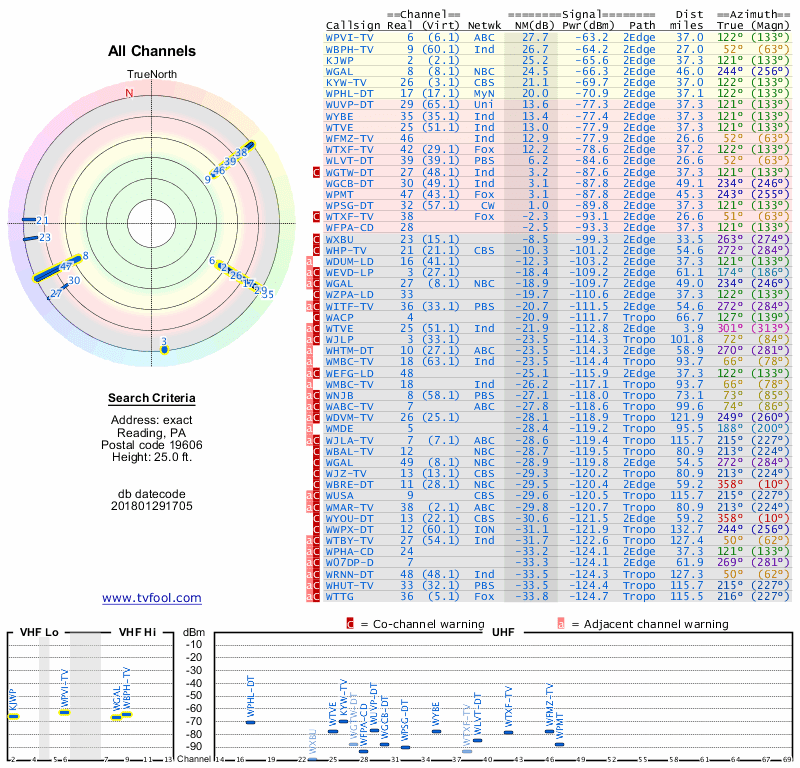Click co-channel C marker beside WBRE-DT
This screenshot has width=800, height=768.
[316, 485]
